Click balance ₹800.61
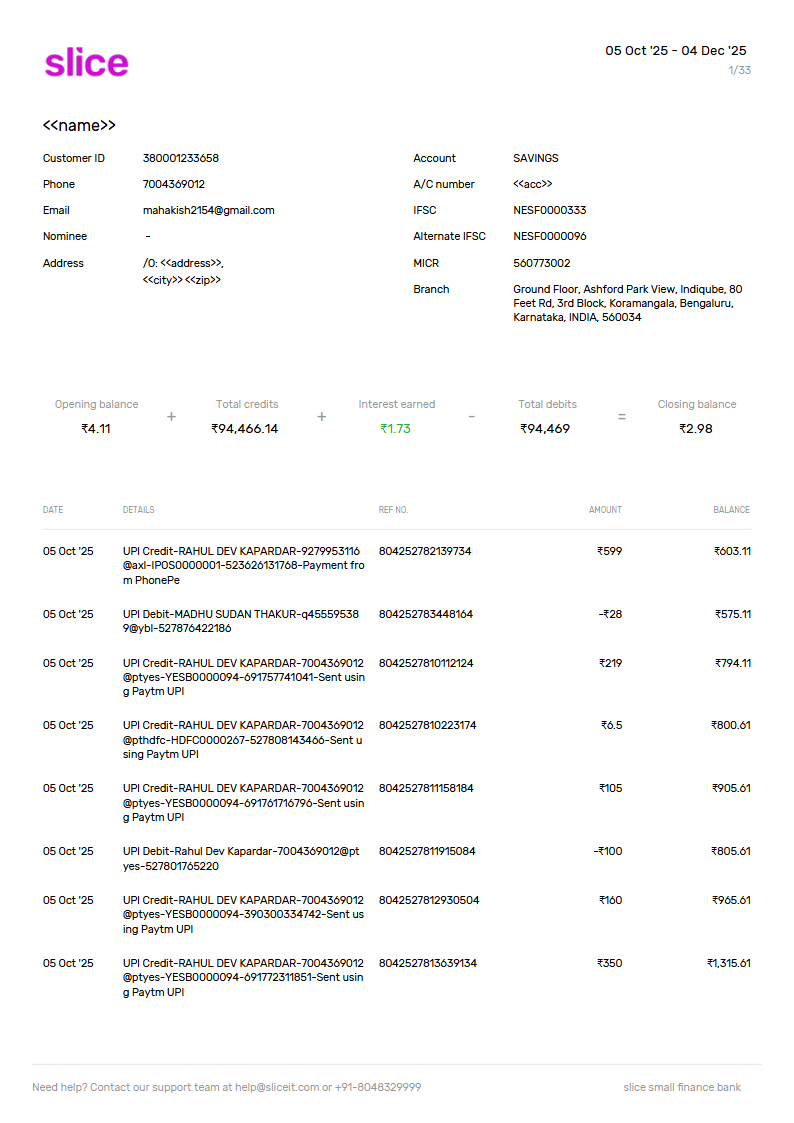The height and width of the screenshot is (1123, 794). [x=730, y=726]
